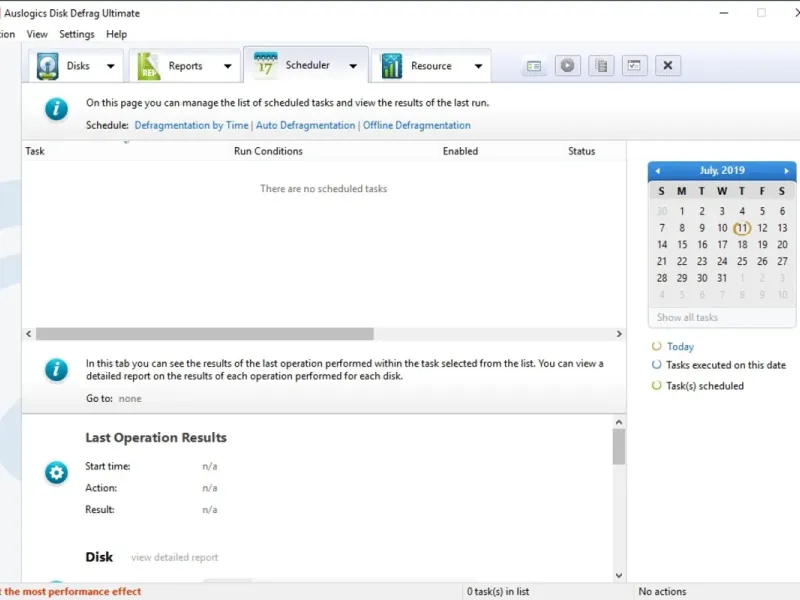800x600 pixels.
Task: Click the Scheduler calendar icon
Action: click(265, 65)
